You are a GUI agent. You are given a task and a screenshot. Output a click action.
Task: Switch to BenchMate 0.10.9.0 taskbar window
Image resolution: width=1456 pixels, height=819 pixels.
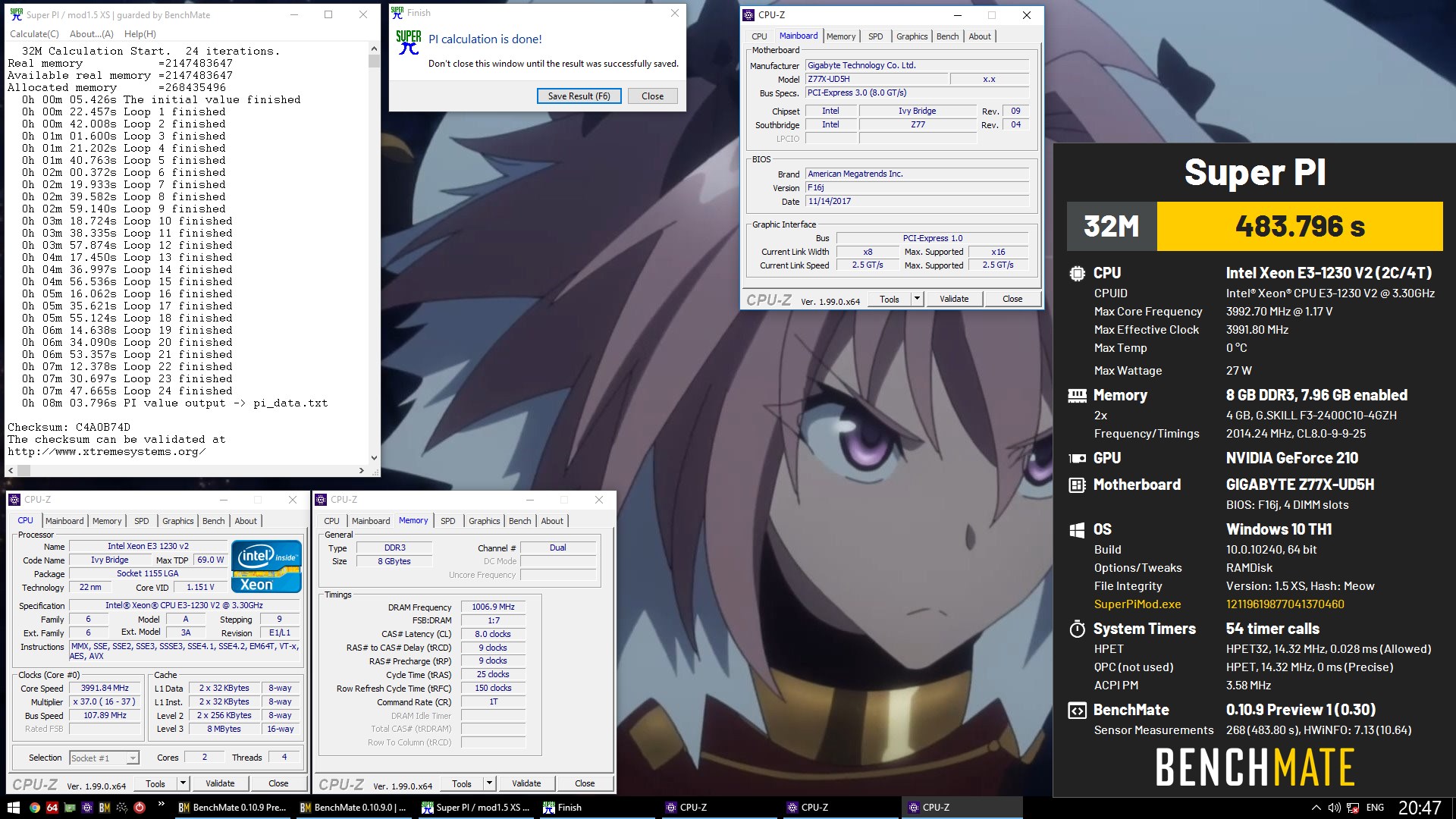(353, 808)
